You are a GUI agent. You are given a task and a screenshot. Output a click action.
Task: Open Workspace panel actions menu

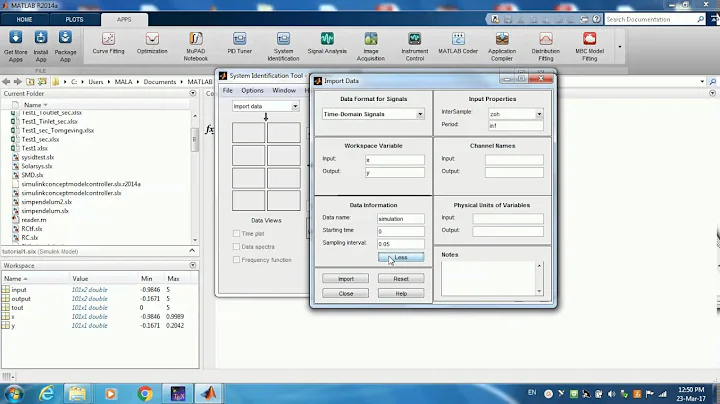(x=193, y=265)
